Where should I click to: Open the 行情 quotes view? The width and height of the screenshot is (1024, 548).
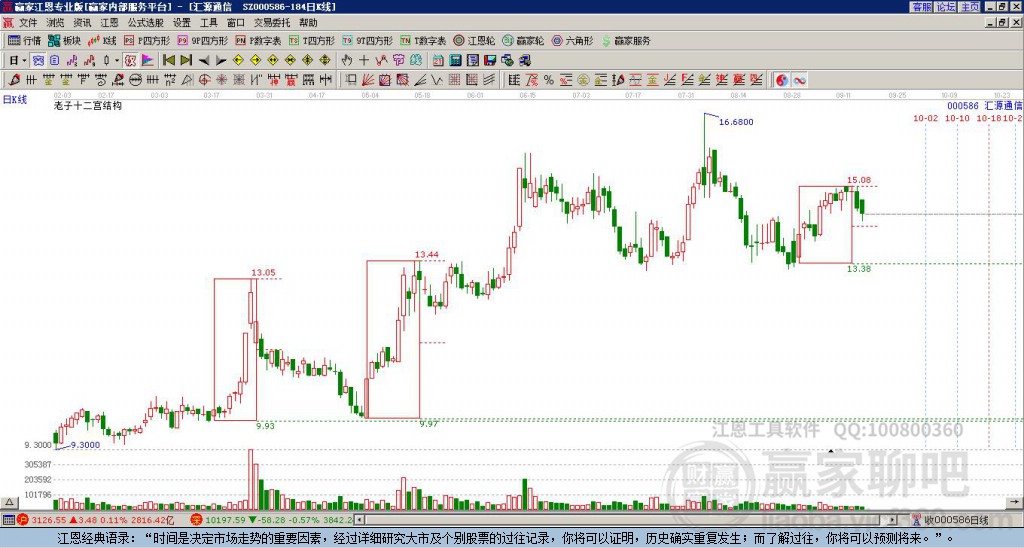coord(25,40)
